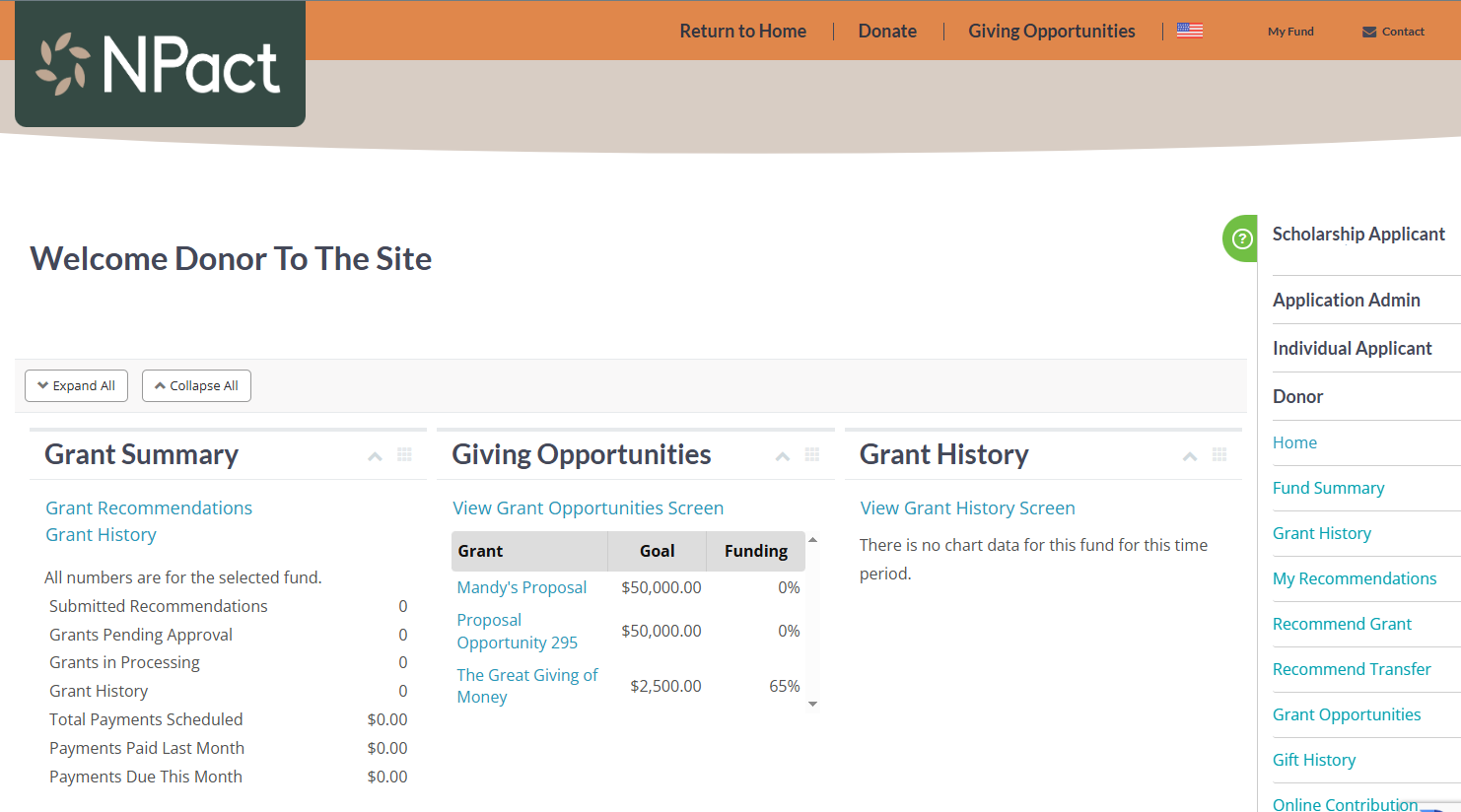Open Grant History link in Grant Summary
Viewport: 1461px width, 812px height.
click(101, 534)
